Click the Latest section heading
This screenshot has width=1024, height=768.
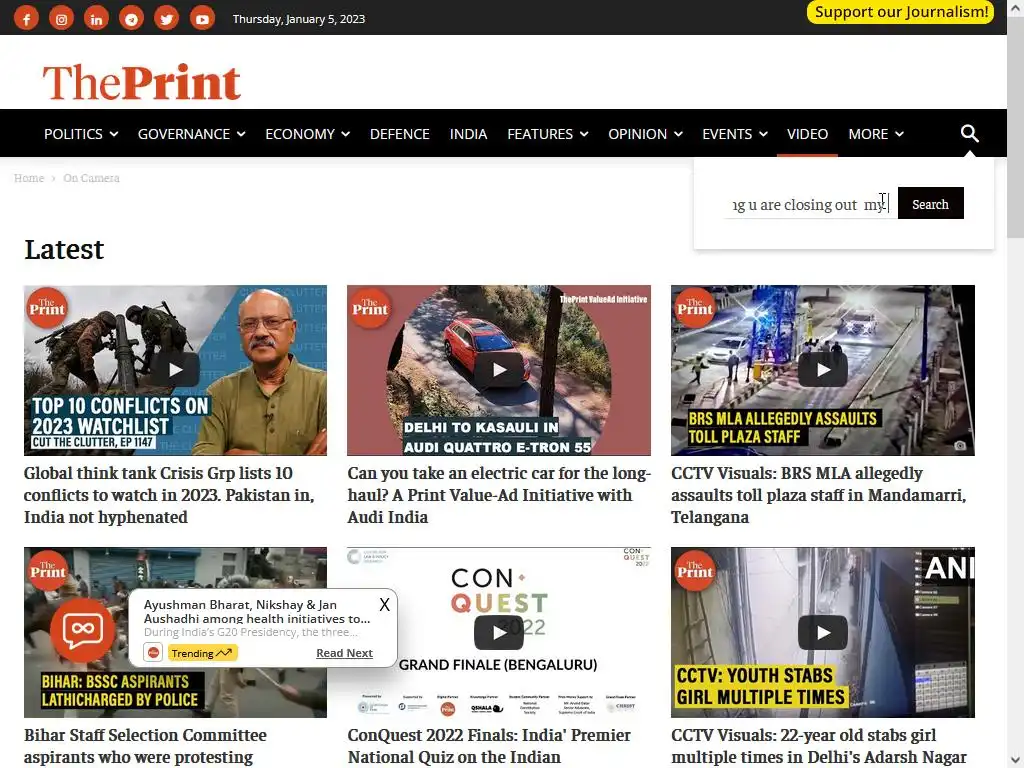click(x=64, y=249)
